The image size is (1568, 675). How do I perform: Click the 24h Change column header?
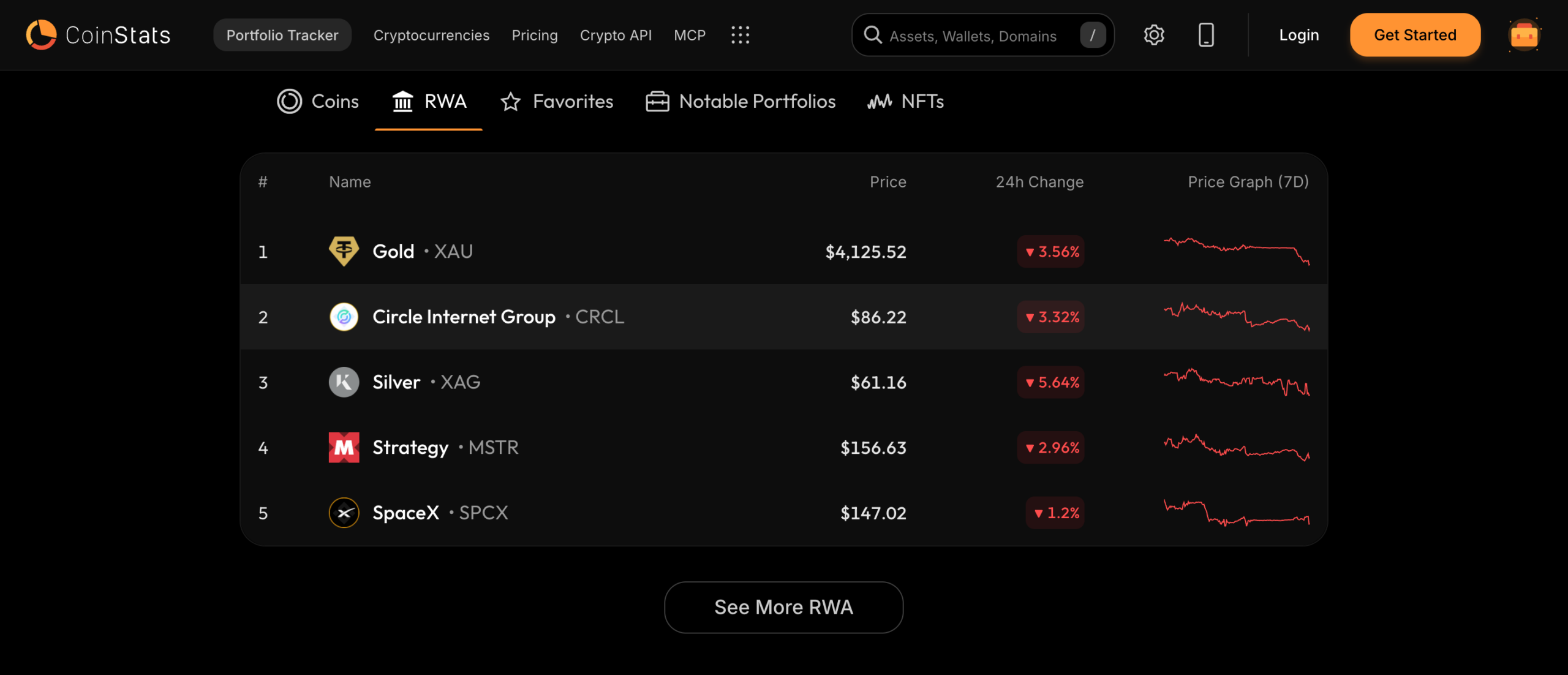point(1039,182)
